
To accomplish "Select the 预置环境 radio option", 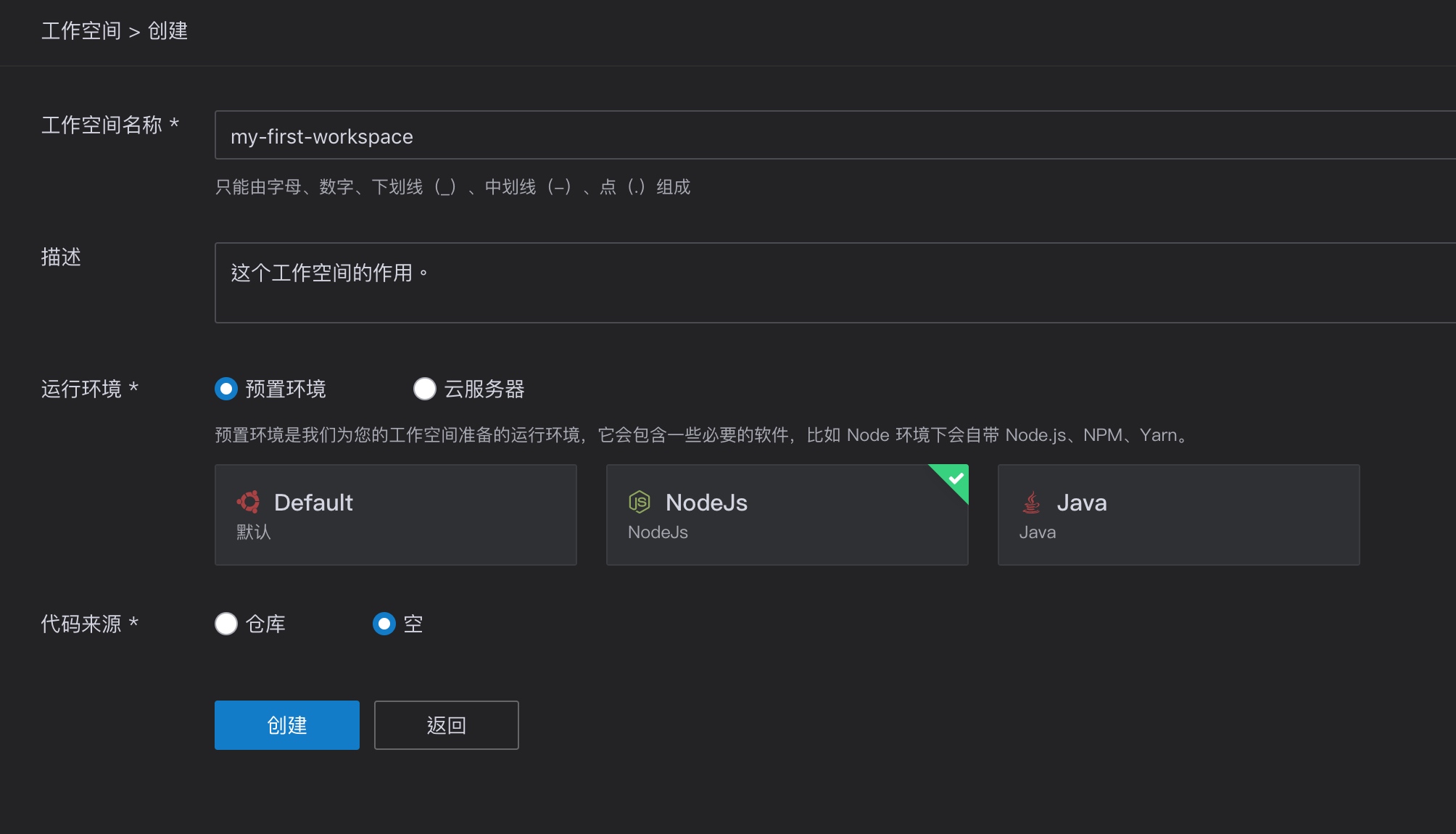I will click(x=226, y=389).
